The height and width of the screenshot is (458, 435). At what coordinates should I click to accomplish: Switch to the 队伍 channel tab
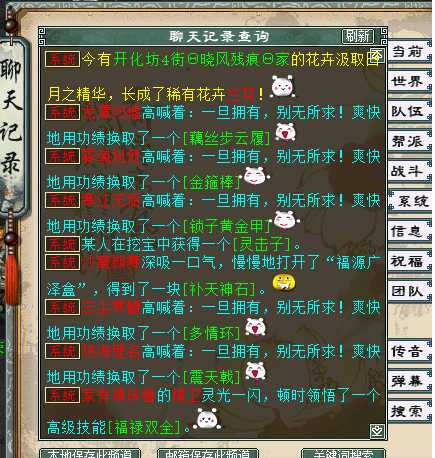[407, 111]
